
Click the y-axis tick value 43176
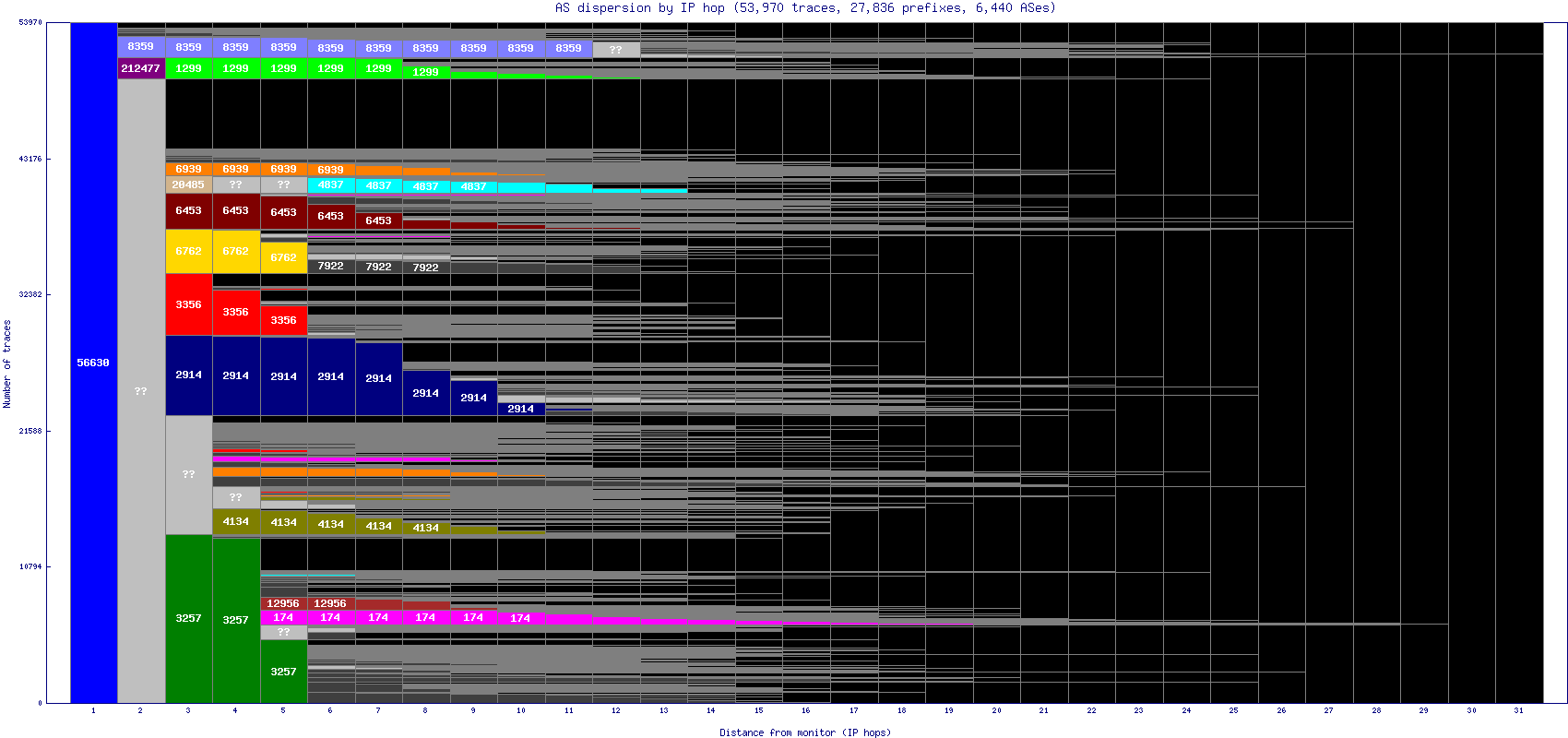(x=30, y=159)
